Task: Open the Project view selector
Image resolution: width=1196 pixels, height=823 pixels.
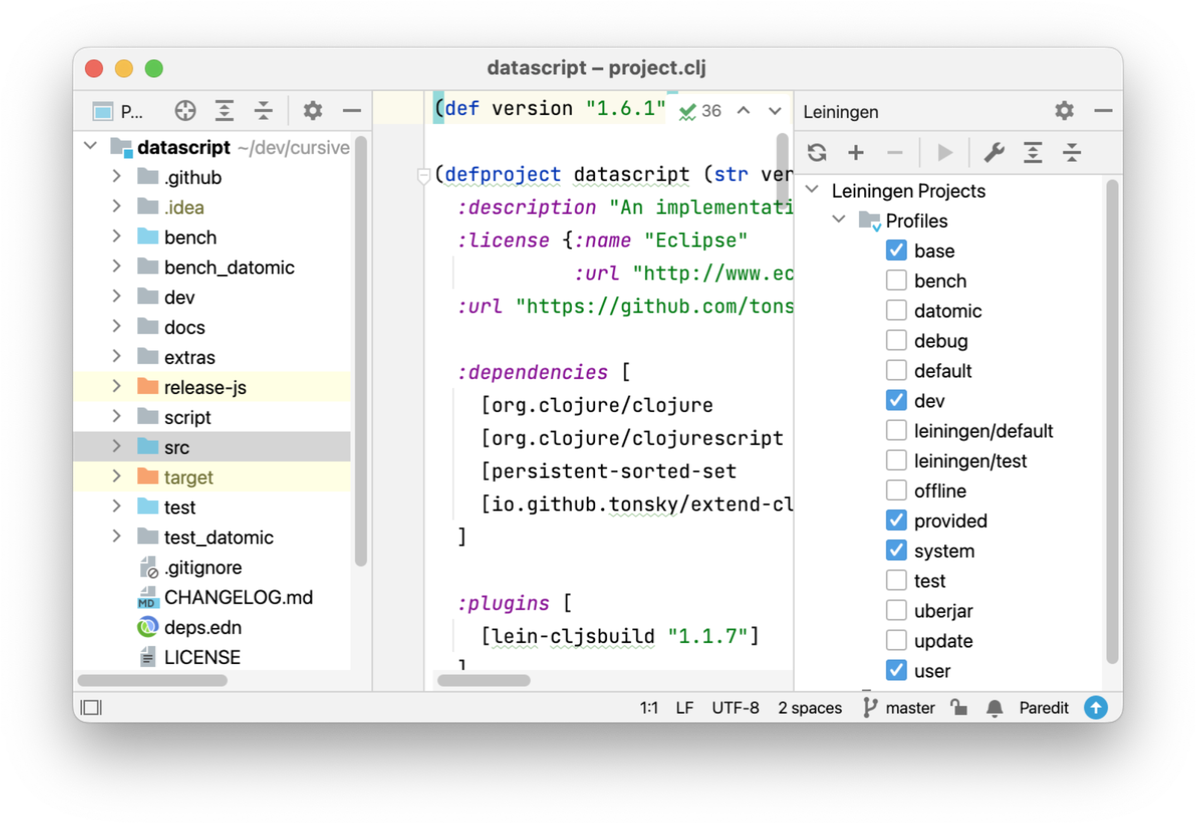Action: (x=118, y=111)
